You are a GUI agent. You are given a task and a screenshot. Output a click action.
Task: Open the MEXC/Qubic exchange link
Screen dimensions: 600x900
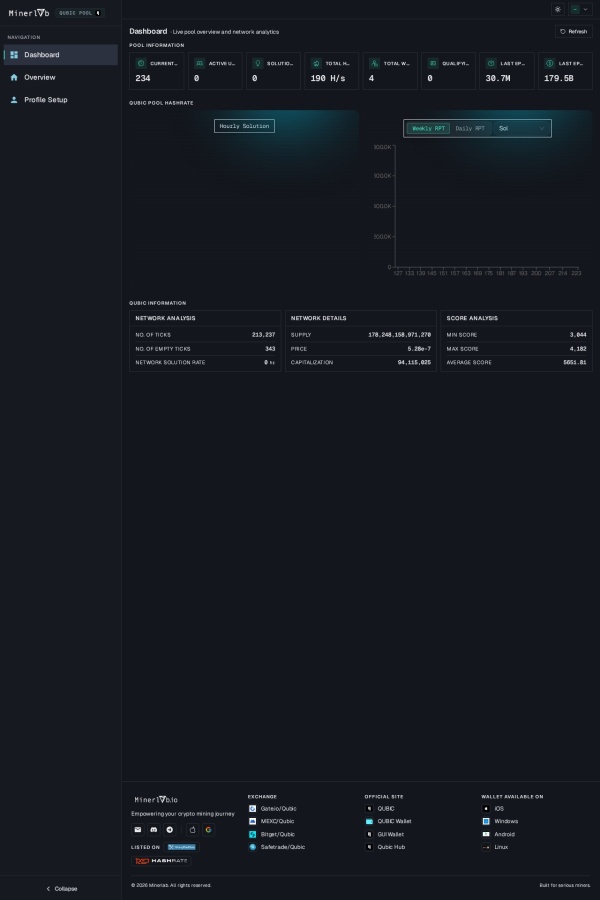click(x=272, y=821)
